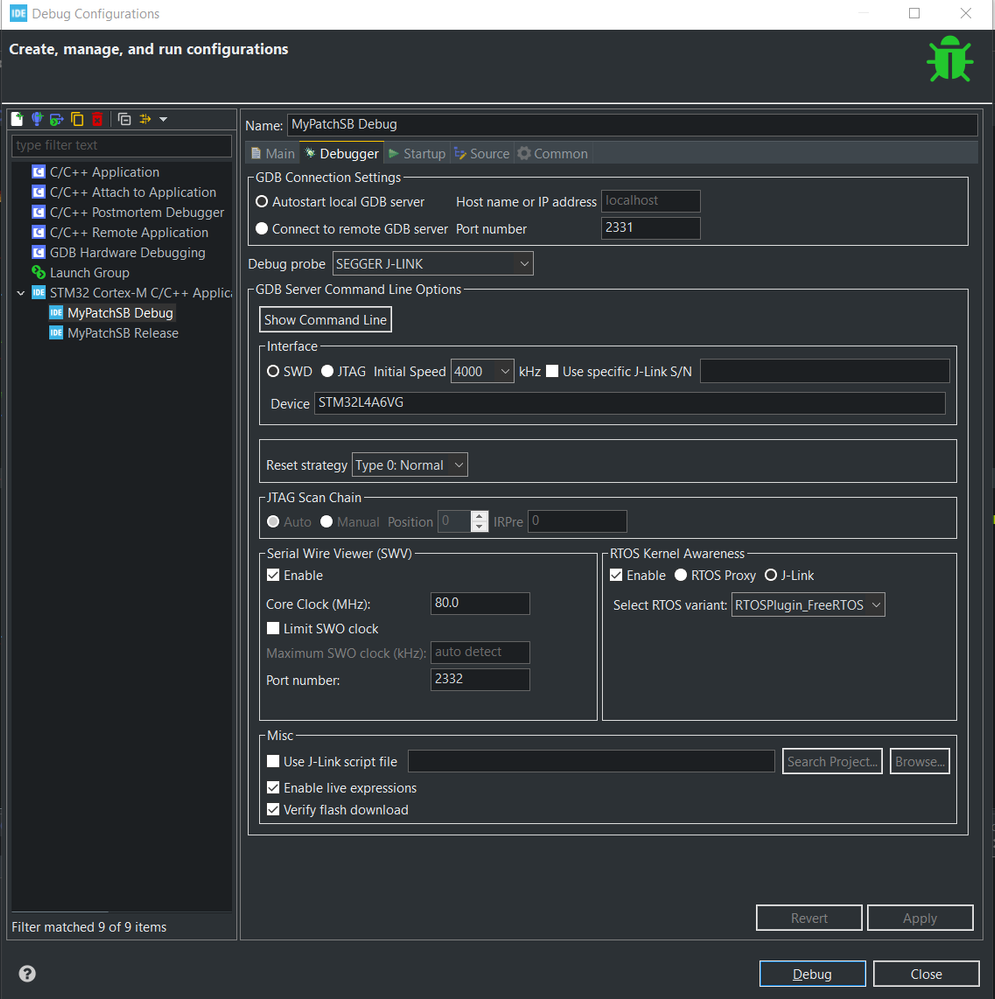Click the JTAG Position stepper up arrow
The height and width of the screenshot is (999, 995).
[x=480, y=516]
